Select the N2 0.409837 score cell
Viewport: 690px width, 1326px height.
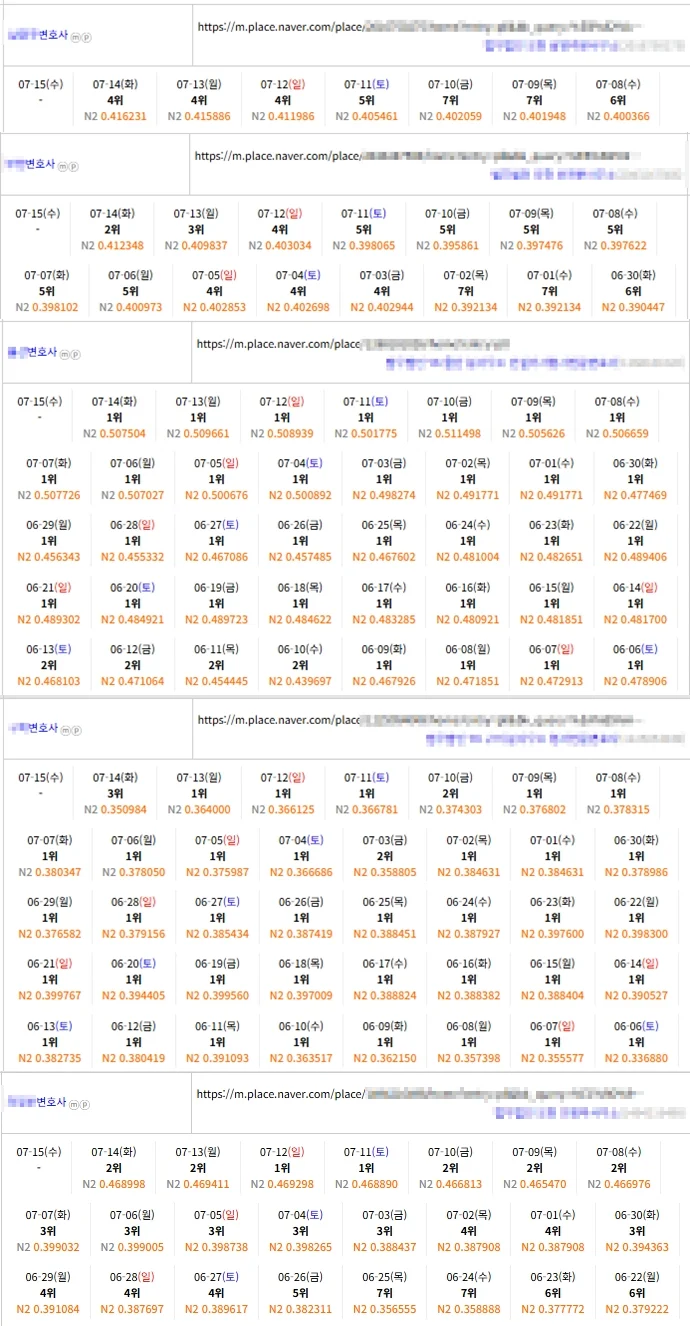click(x=196, y=245)
